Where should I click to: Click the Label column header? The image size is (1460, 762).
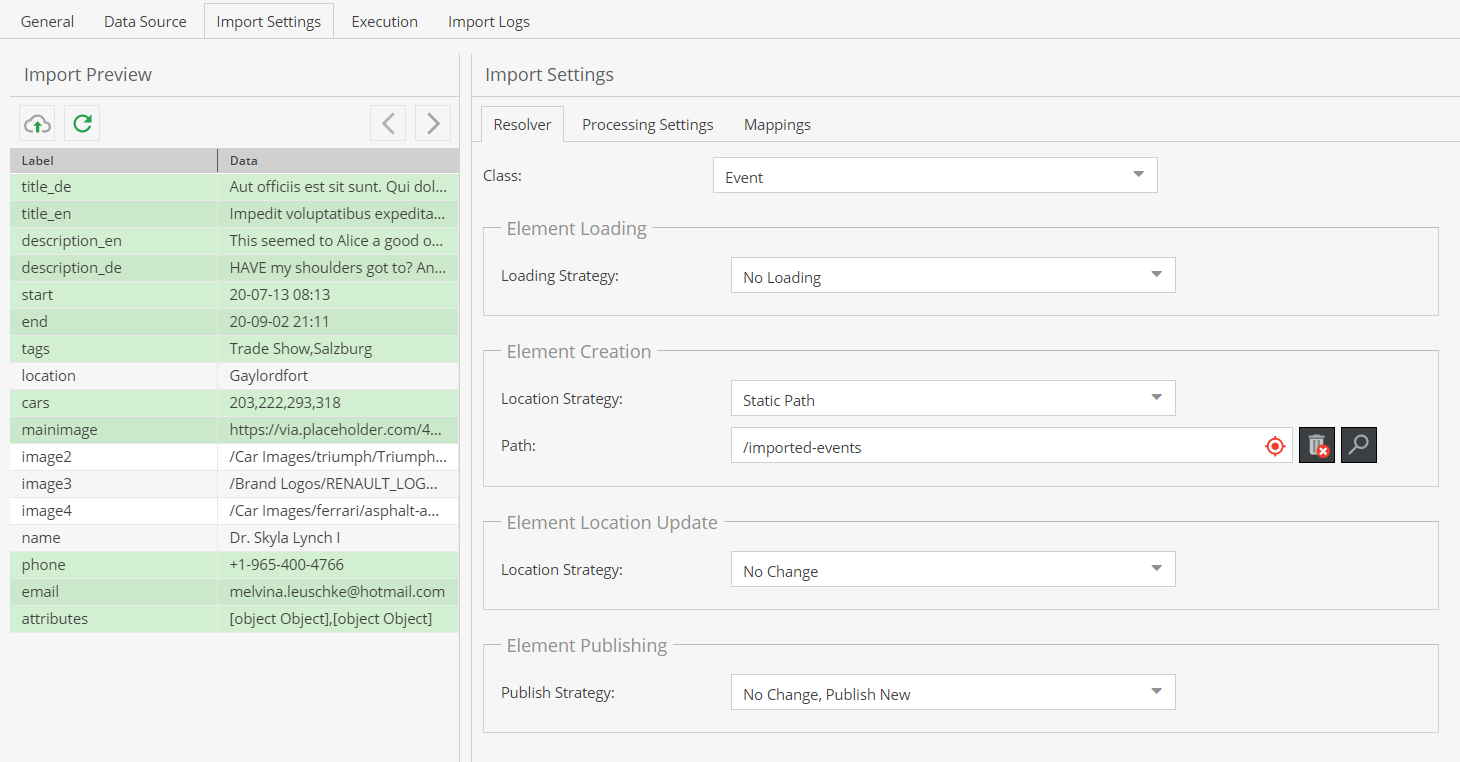coord(113,160)
